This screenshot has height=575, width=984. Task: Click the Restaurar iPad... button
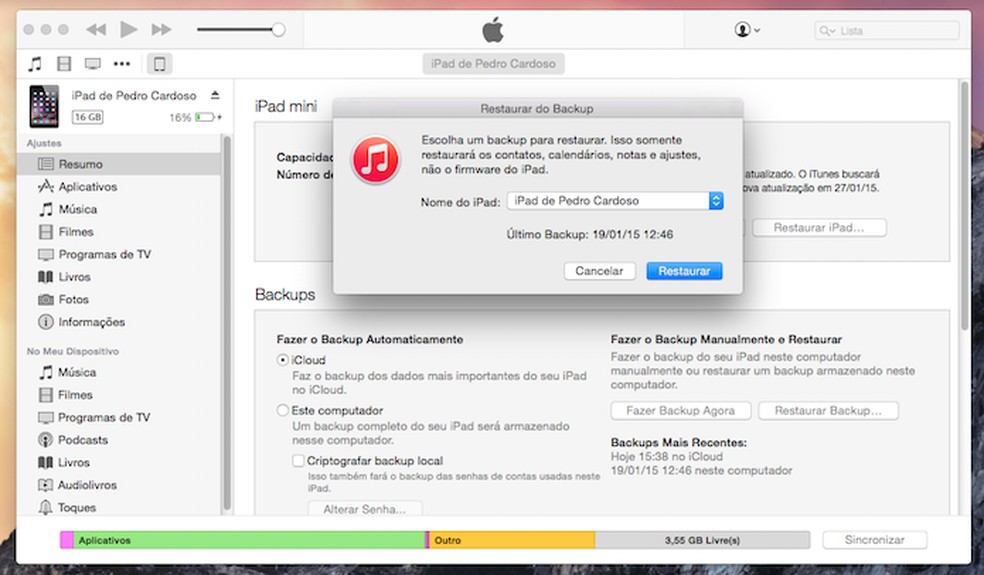(819, 228)
